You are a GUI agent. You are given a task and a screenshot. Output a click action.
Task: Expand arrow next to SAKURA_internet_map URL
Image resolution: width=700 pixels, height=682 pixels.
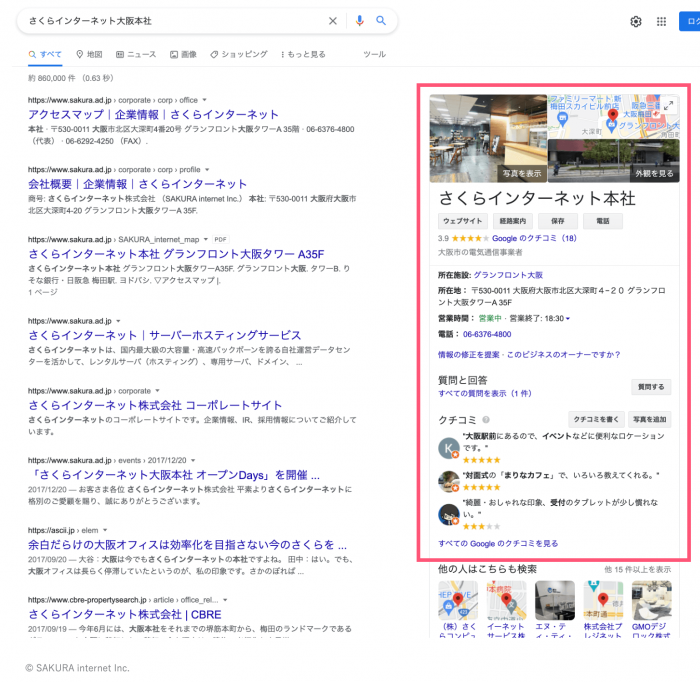click(206, 239)
